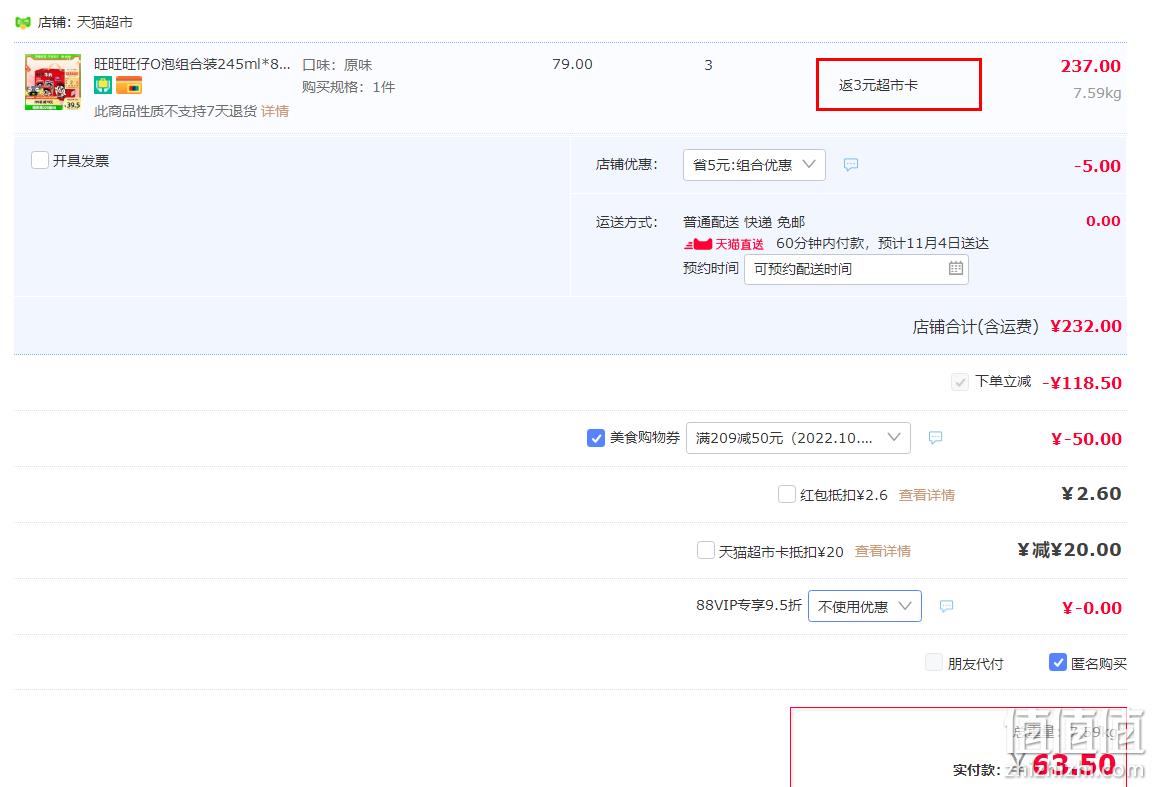This screenshot has width=1154, height=787.
Task: Click the calendar icon in delivery time field
Action: 955,269
